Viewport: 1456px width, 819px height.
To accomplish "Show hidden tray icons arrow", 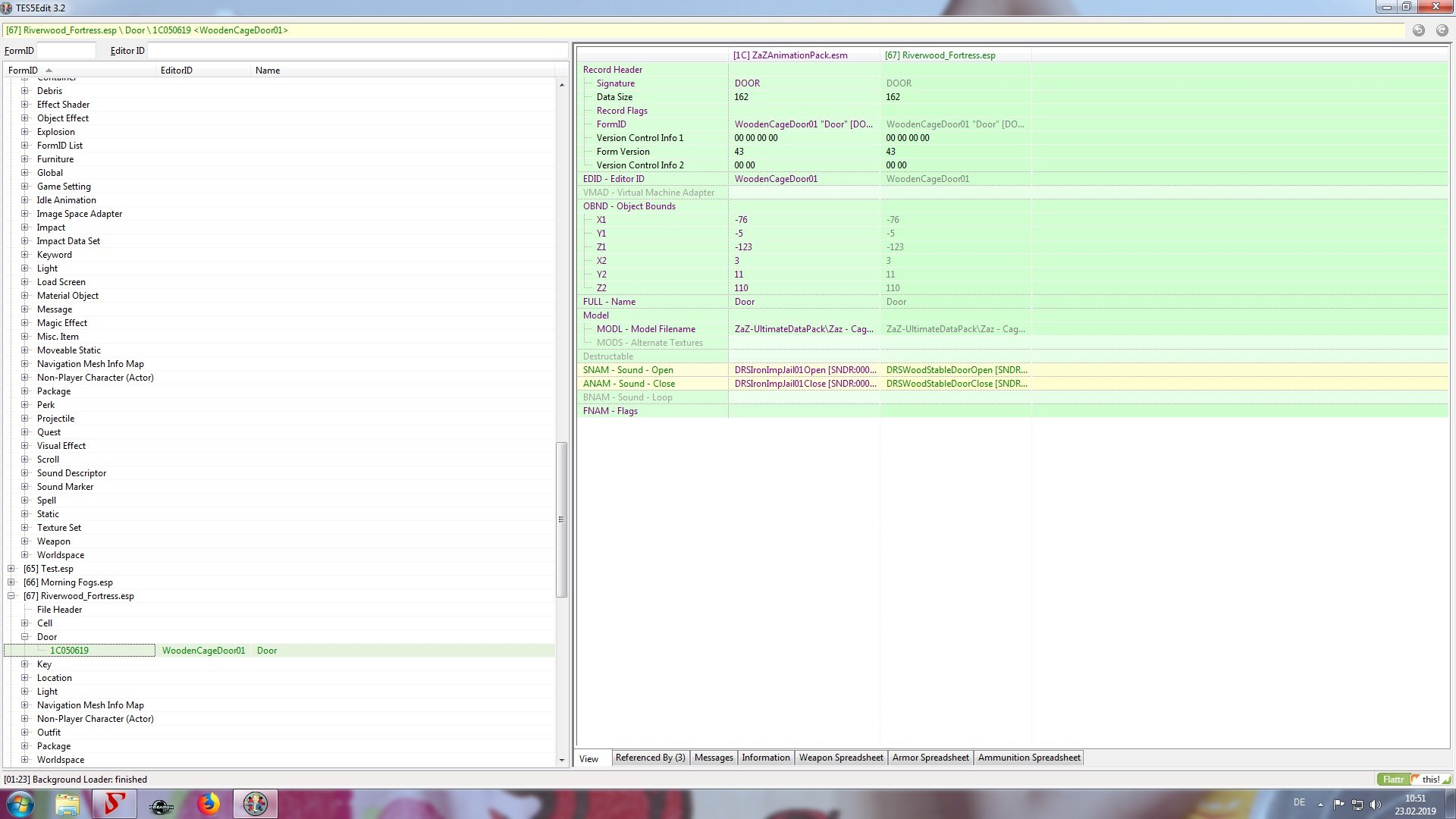I will point(1320,805).
